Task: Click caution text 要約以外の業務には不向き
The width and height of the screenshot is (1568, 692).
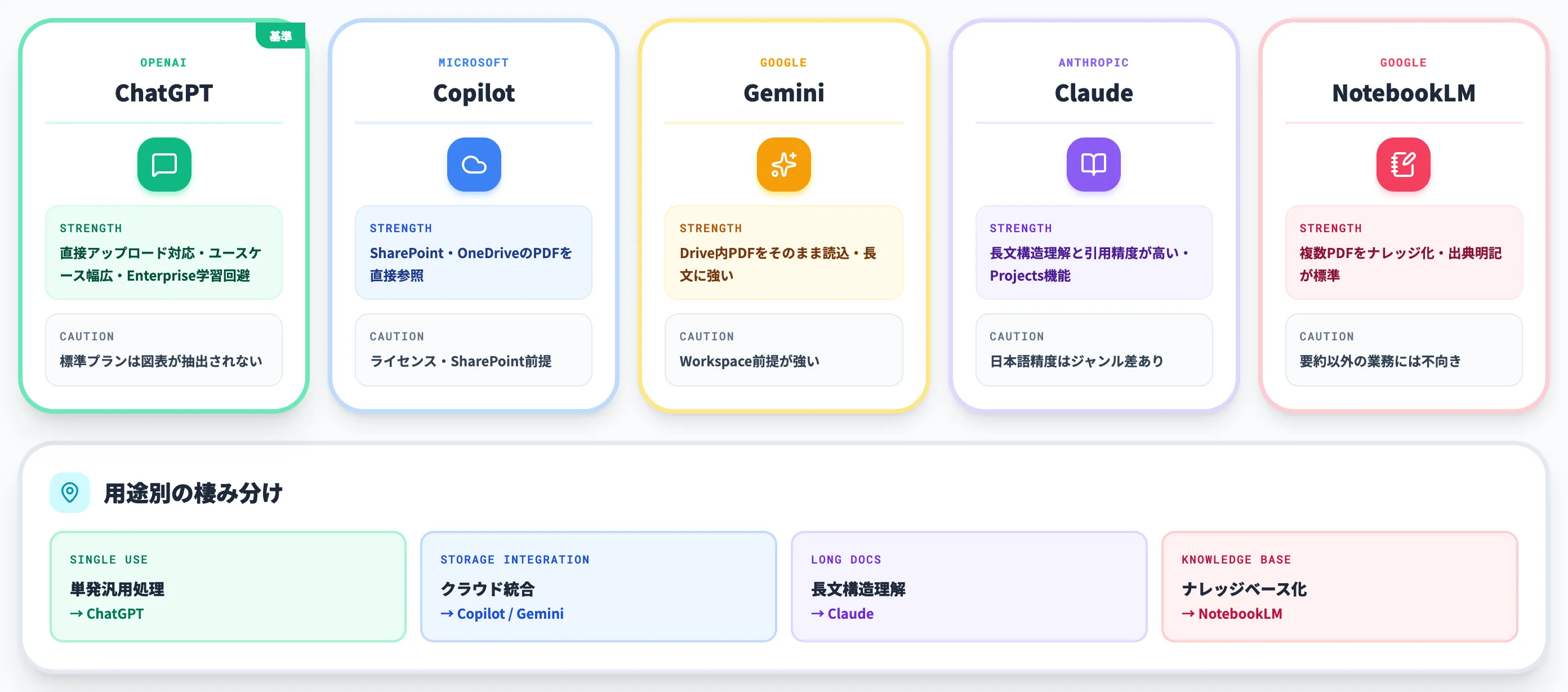Action: [1380, 361]
